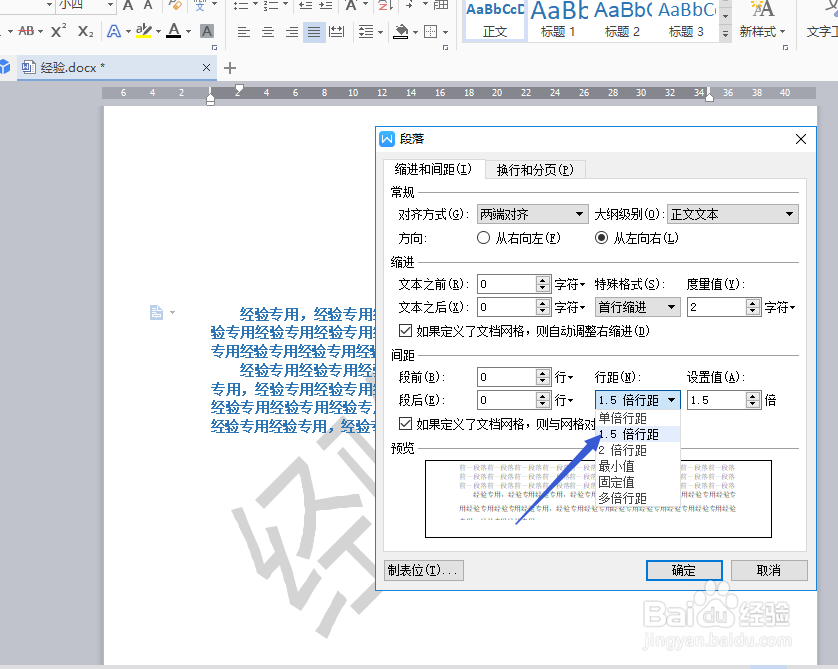838x669 pixels.
Task: Toggle auto-adjust right indent checkbox
Action: [406, 331]
